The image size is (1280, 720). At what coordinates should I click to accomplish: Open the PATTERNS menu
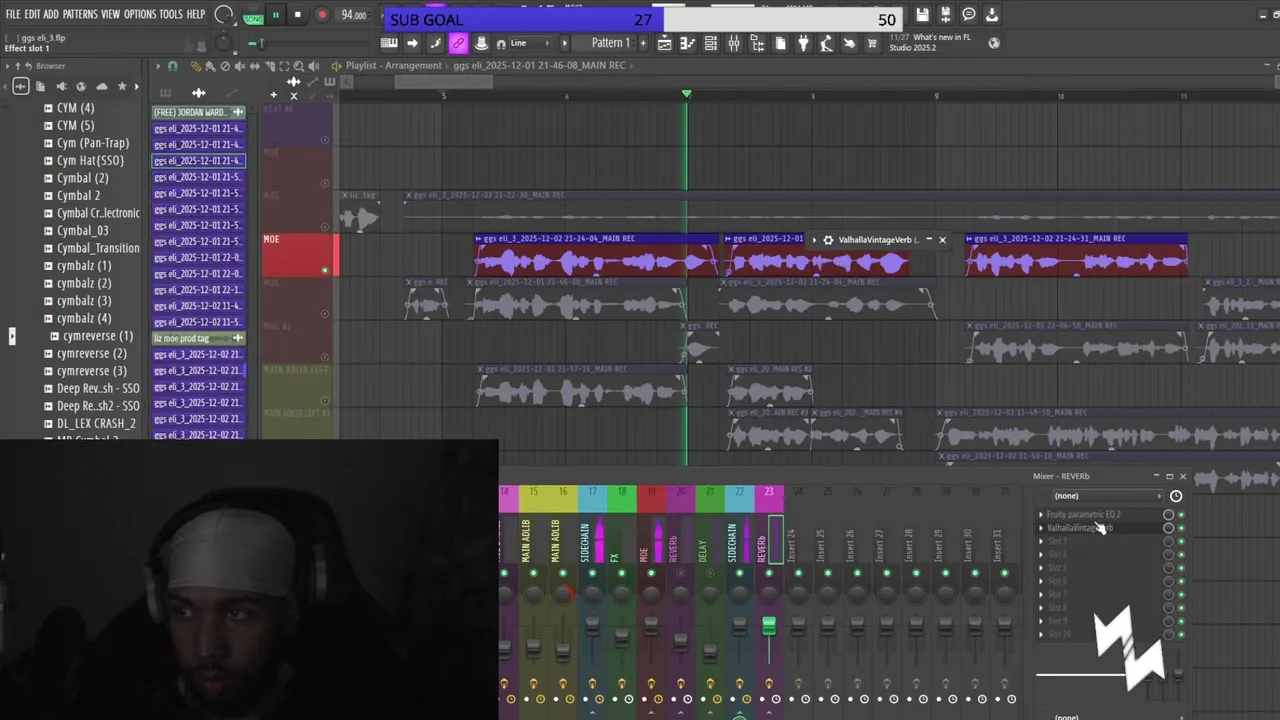[80, 14]
